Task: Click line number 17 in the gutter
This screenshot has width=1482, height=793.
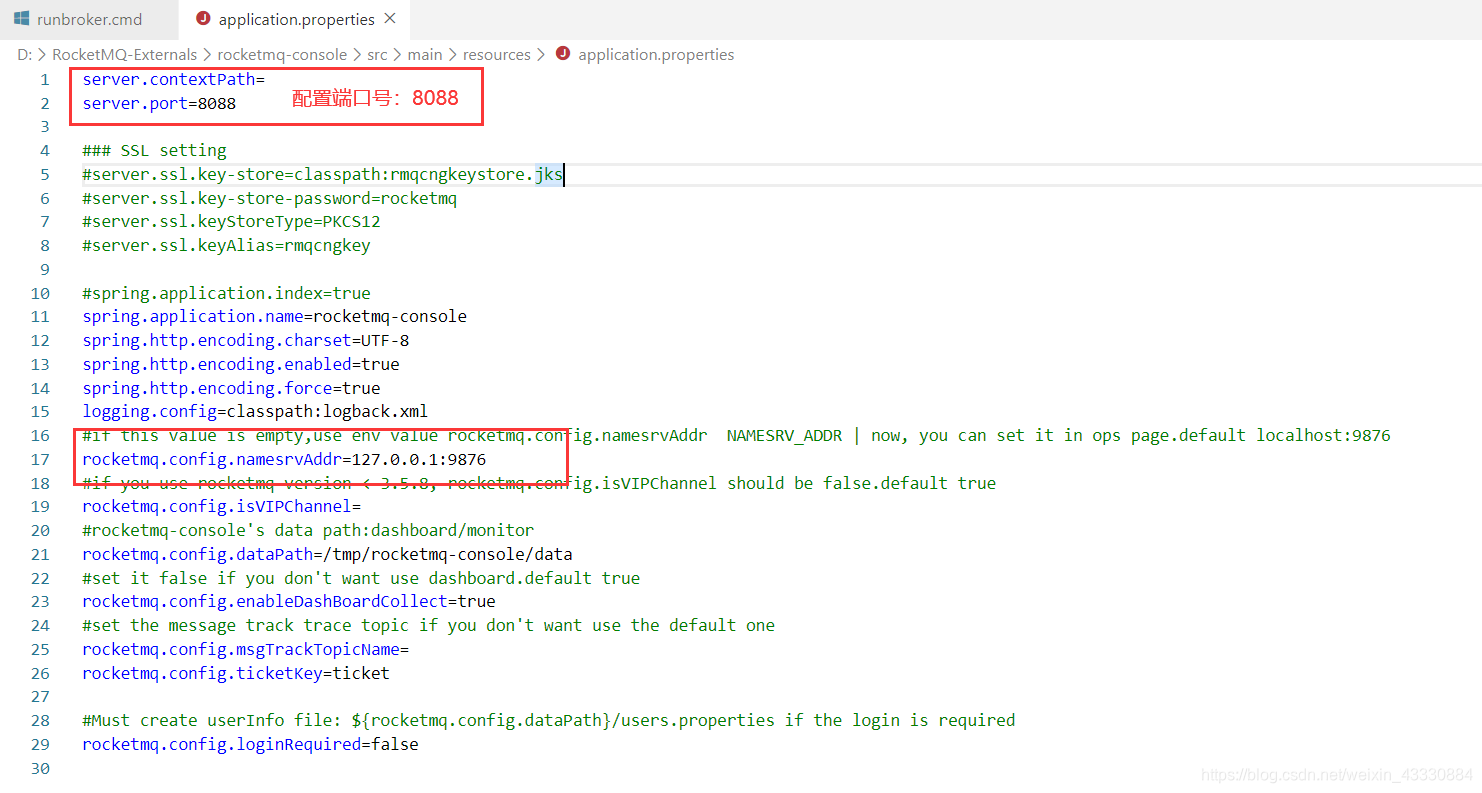Action: pyautogui.click(x=40, y=459)
